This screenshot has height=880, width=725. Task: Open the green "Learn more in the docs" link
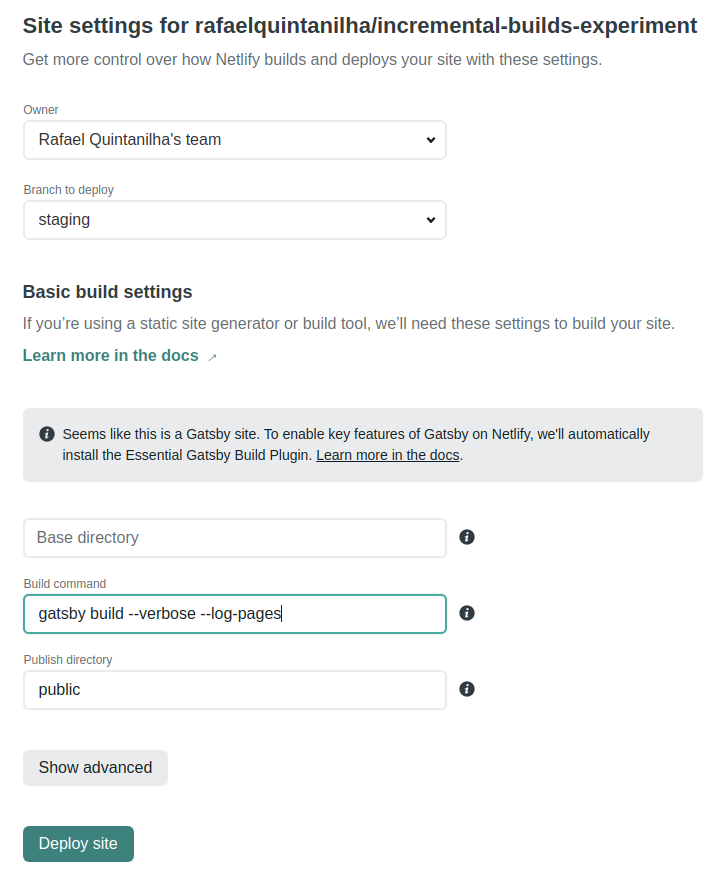pos(111,356)
